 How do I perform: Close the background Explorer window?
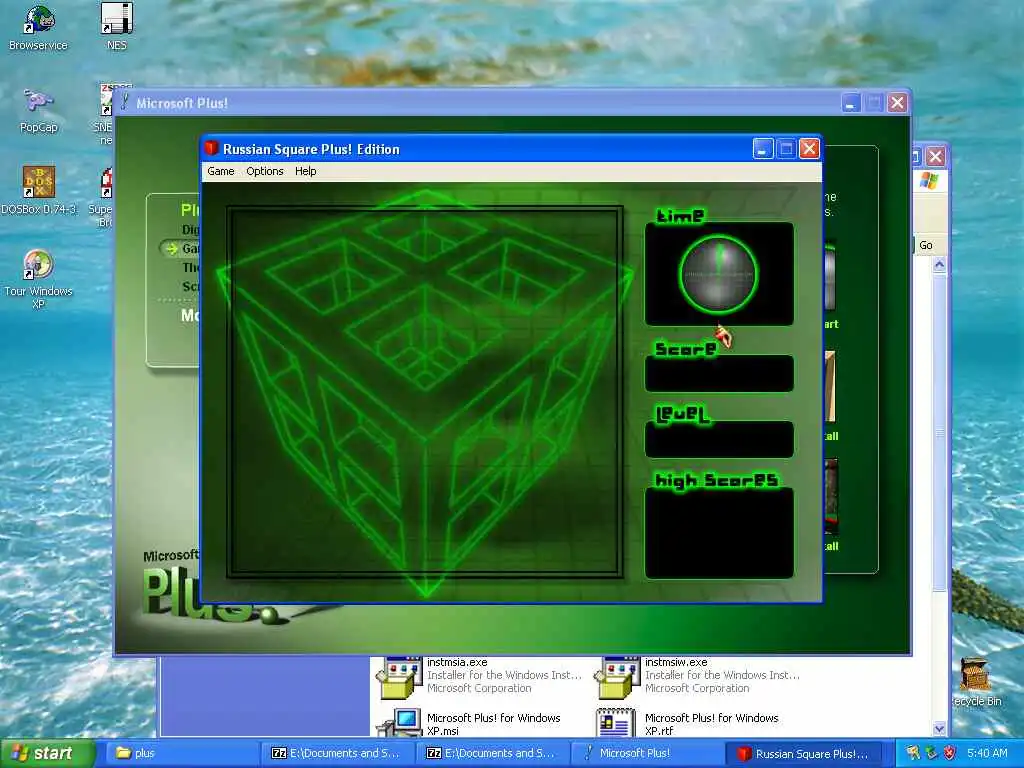coord(935,156)
